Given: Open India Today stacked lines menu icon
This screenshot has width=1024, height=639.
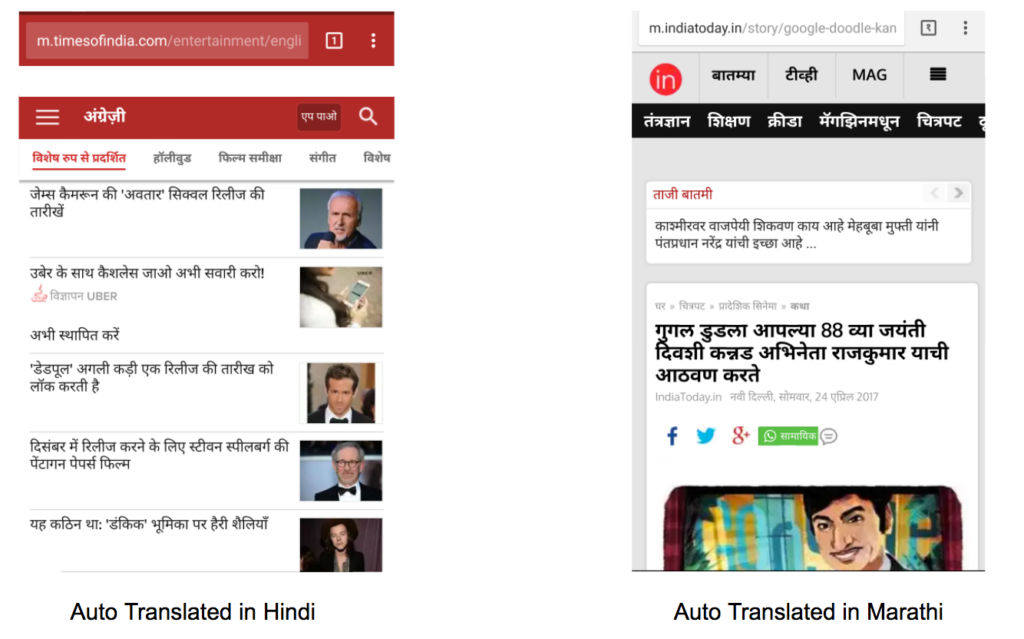Looking at the screenshot, I should pyautogui.click(x=938, y=74).
